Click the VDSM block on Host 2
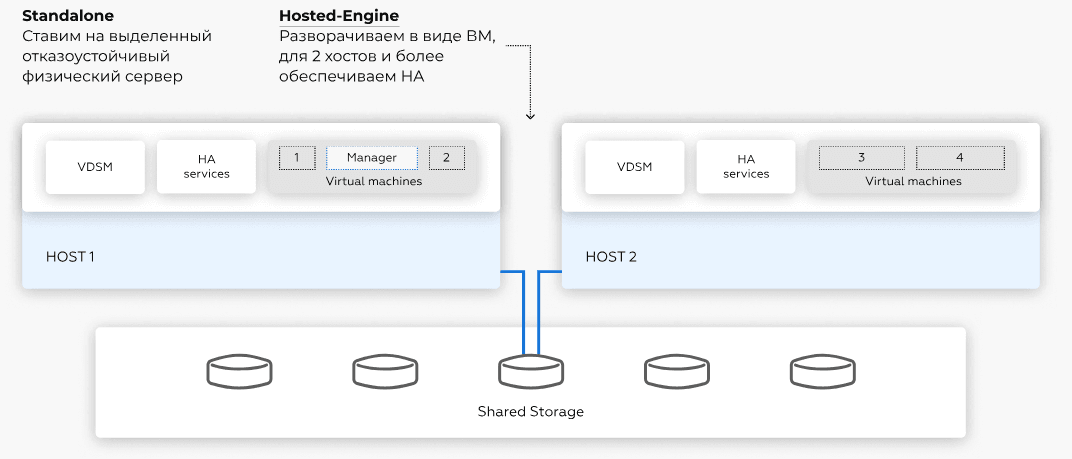Image resolution: width=1072 pixels, height=459 pixels. pos(634,167)
